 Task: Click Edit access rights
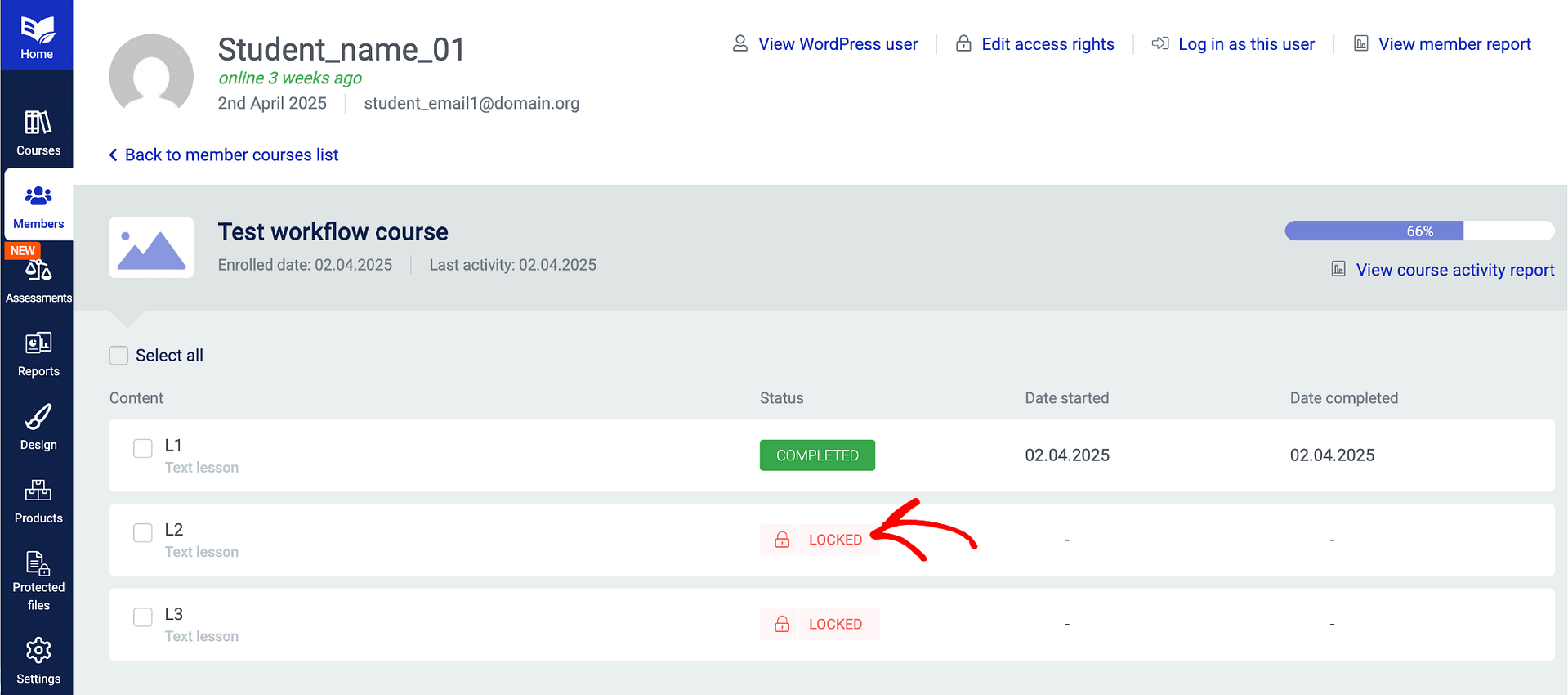point(1048,43)
